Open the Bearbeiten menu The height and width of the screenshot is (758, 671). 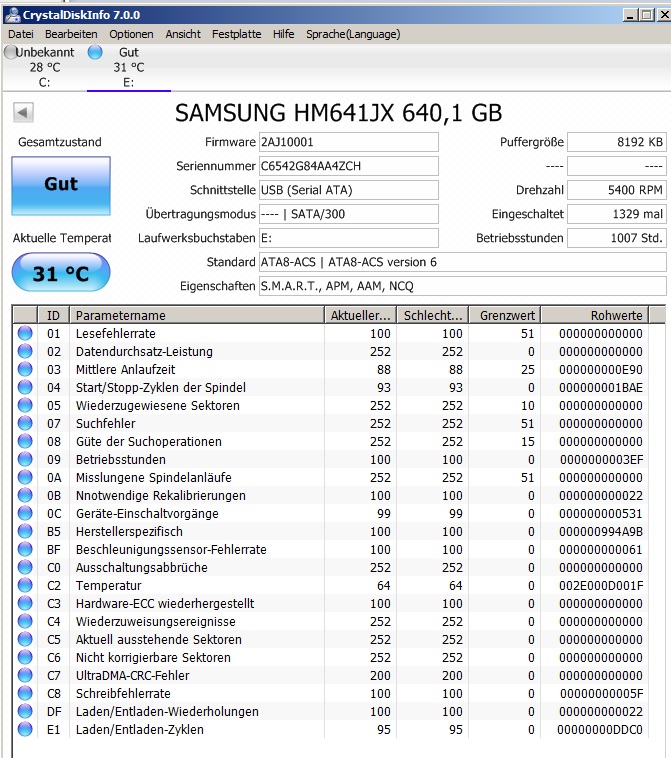71,34
